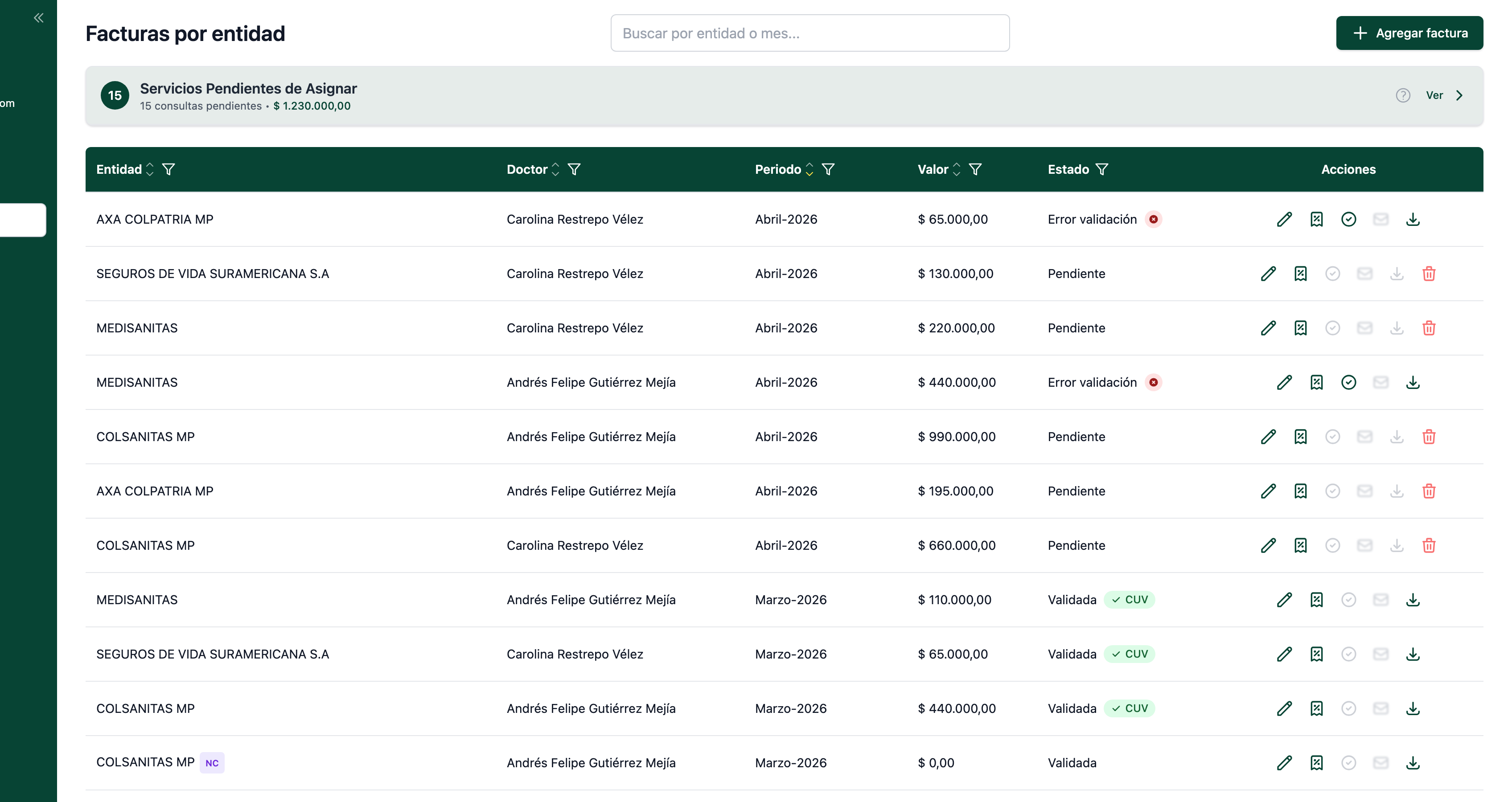
Task: Sort table by Entidad
Action: [150, 170]
